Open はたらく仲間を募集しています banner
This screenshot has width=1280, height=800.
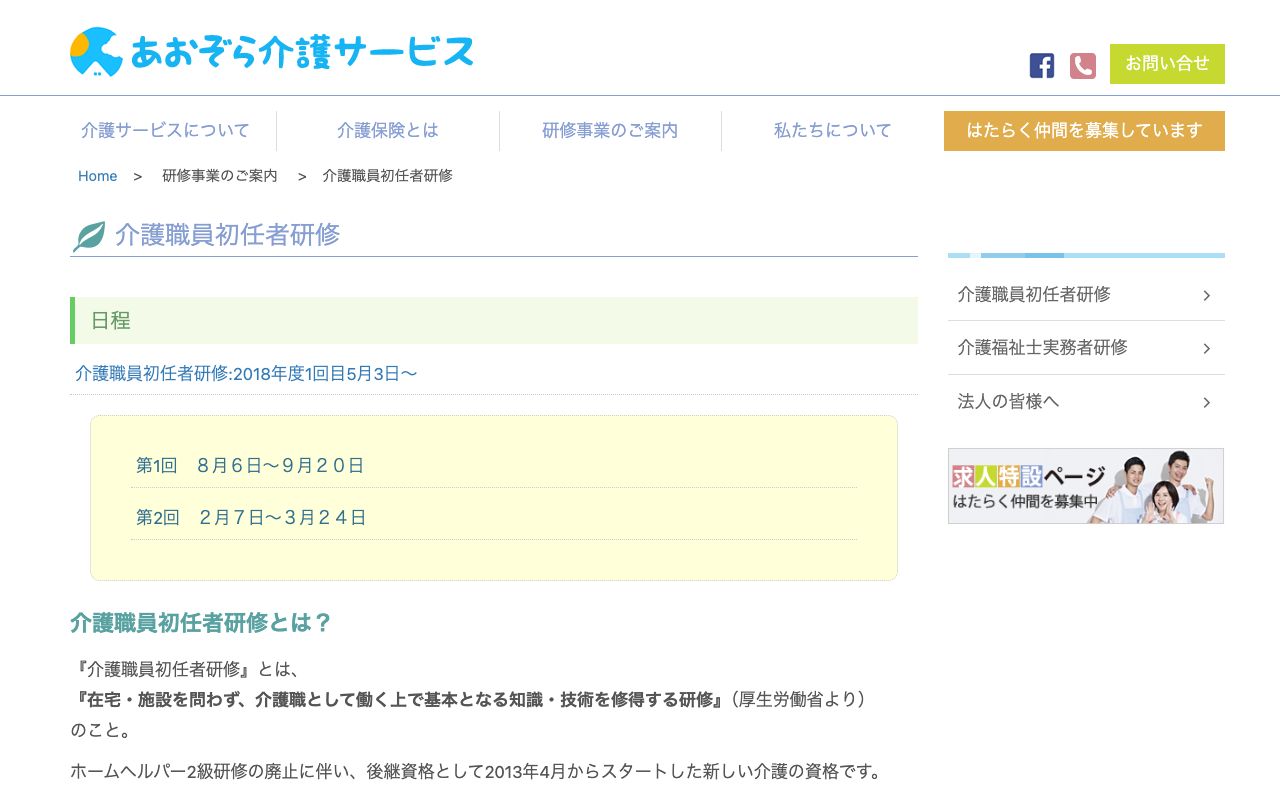pyautogui.click(x=1084, y=130)
